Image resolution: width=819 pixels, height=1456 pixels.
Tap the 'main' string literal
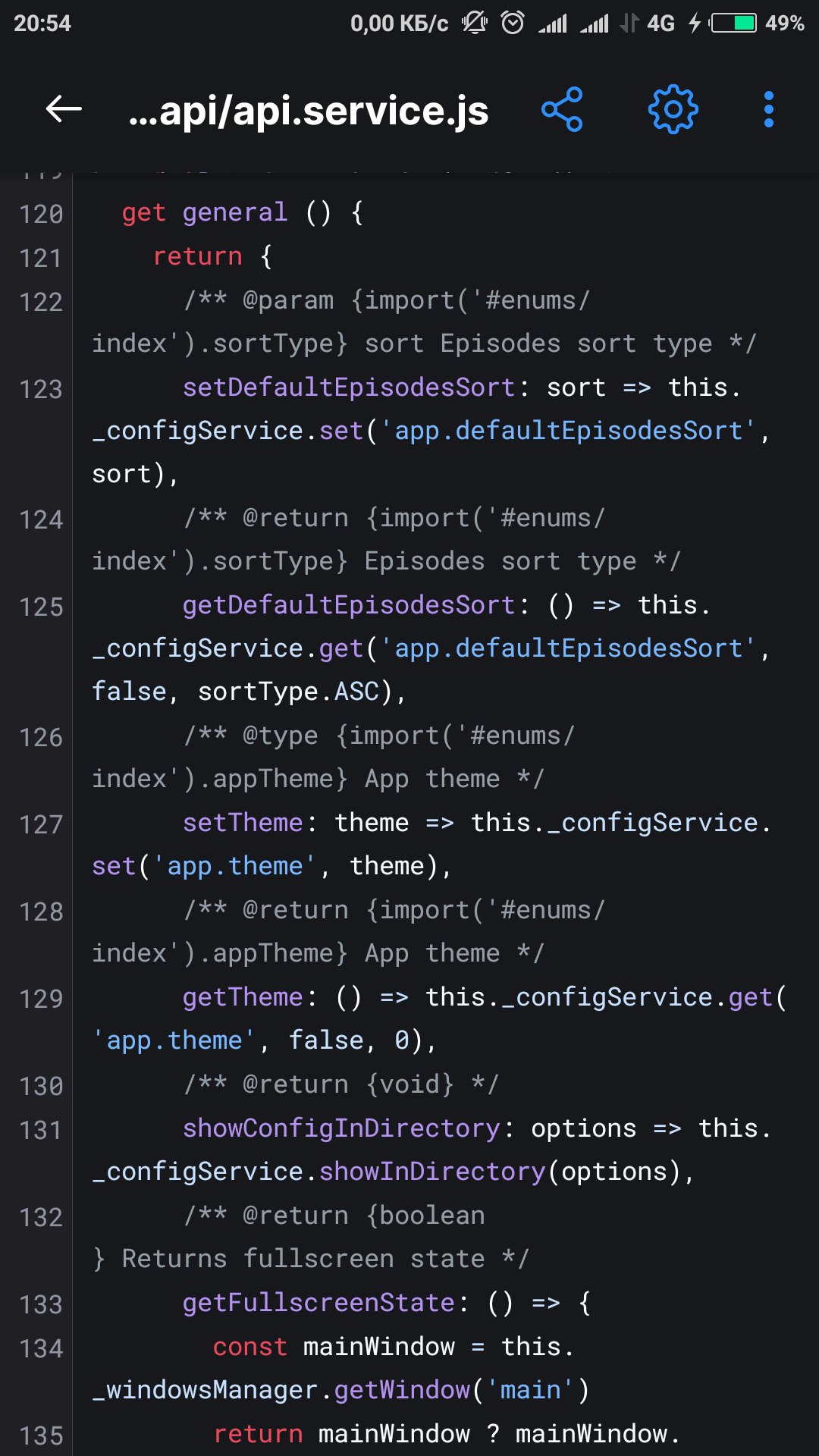click(x=531, y=1390)
